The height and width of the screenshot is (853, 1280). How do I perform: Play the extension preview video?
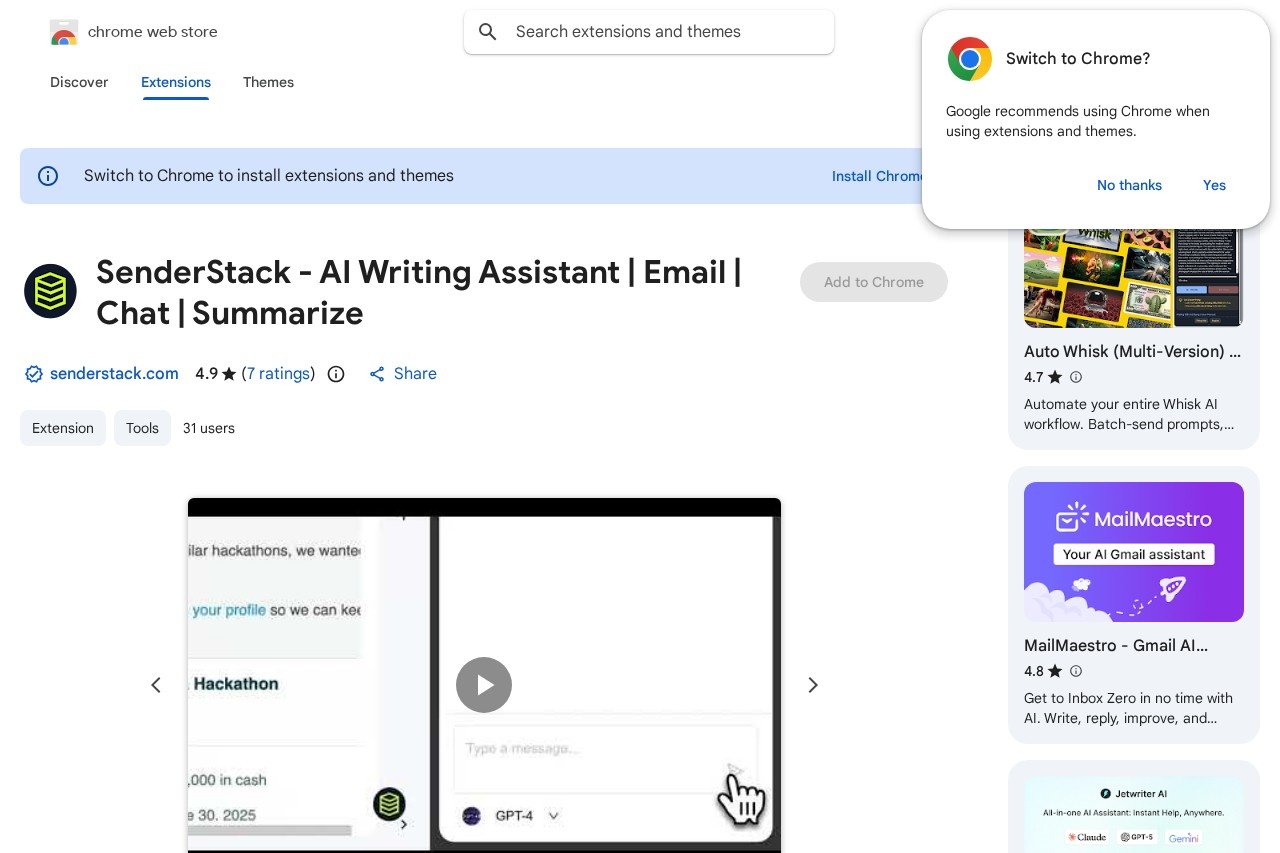[484, 685]
